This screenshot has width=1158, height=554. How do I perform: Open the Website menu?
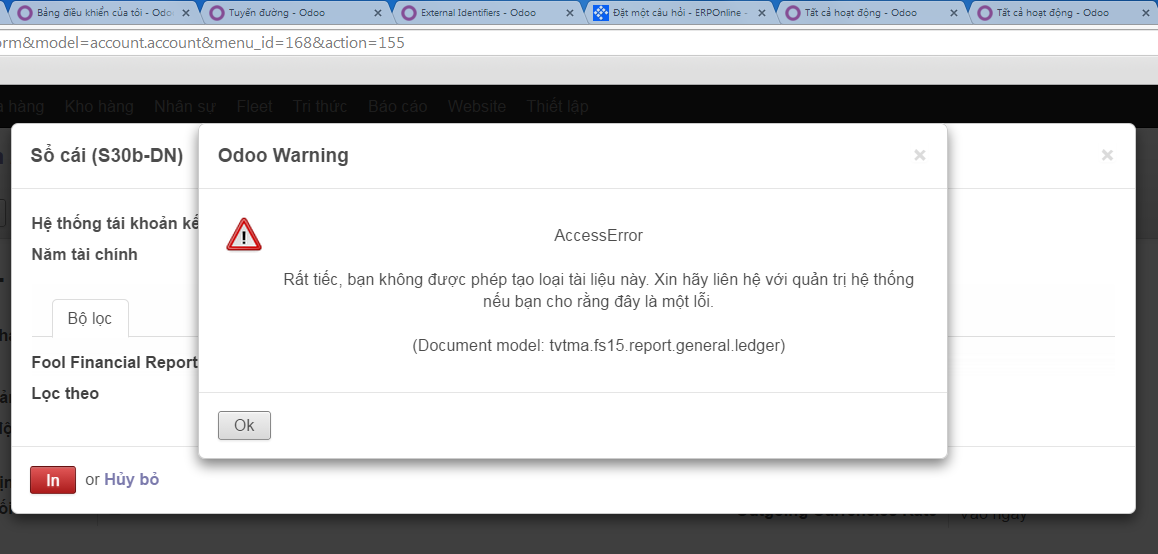pos(476,106)
